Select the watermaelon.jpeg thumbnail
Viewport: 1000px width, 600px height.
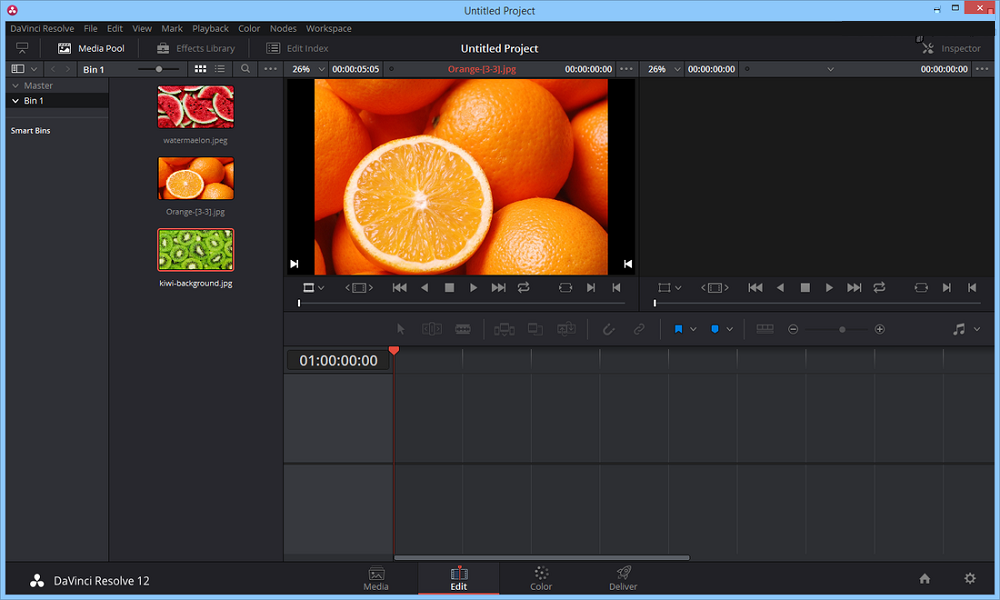(196, 107)
